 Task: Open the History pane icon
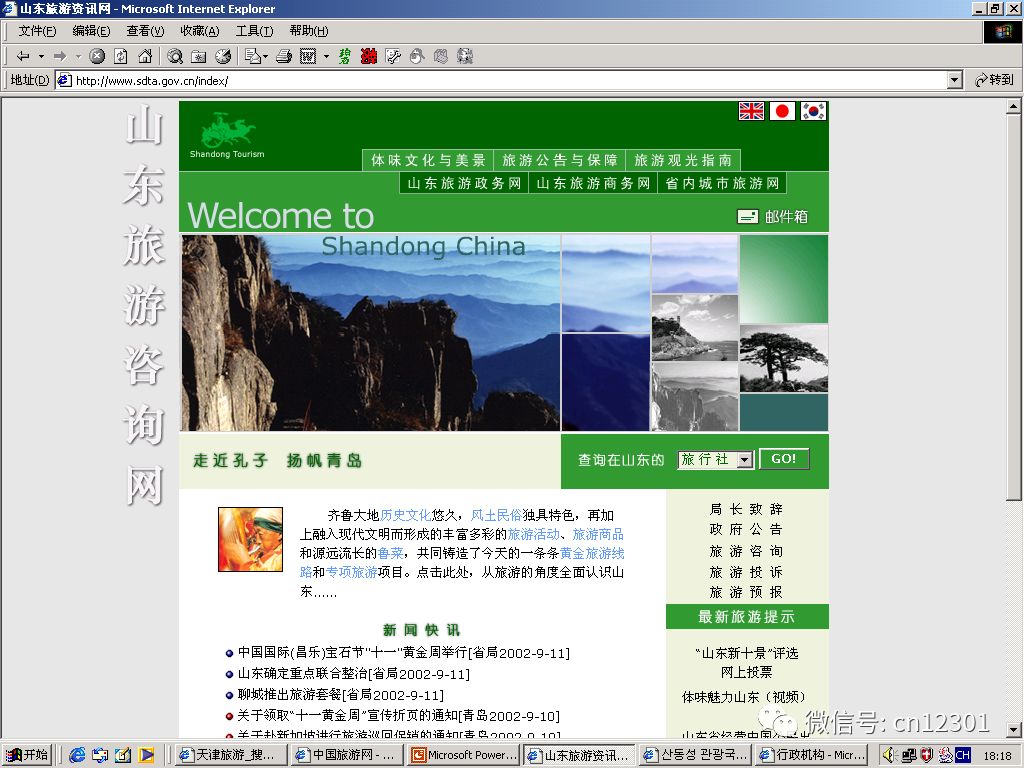223,56
